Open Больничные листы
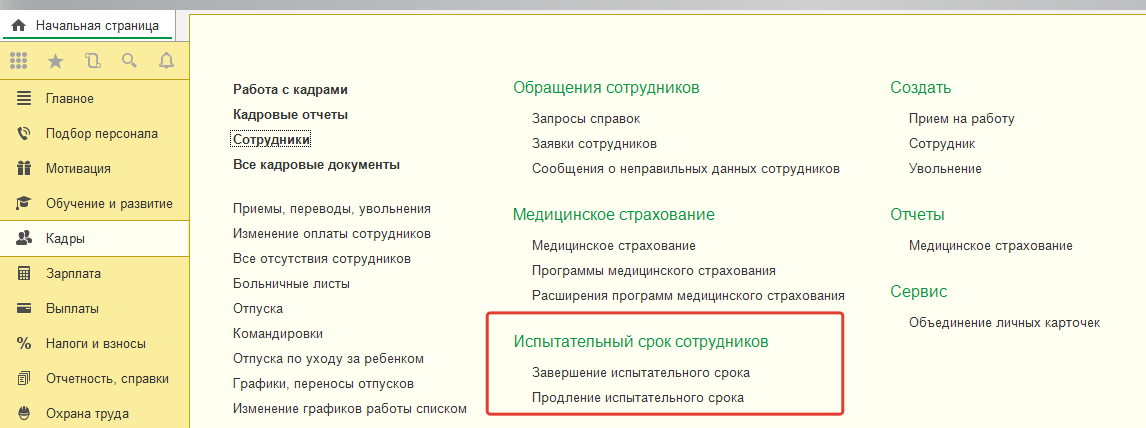Viewport: 1146px width, 428px height. (x=292, y=283)
